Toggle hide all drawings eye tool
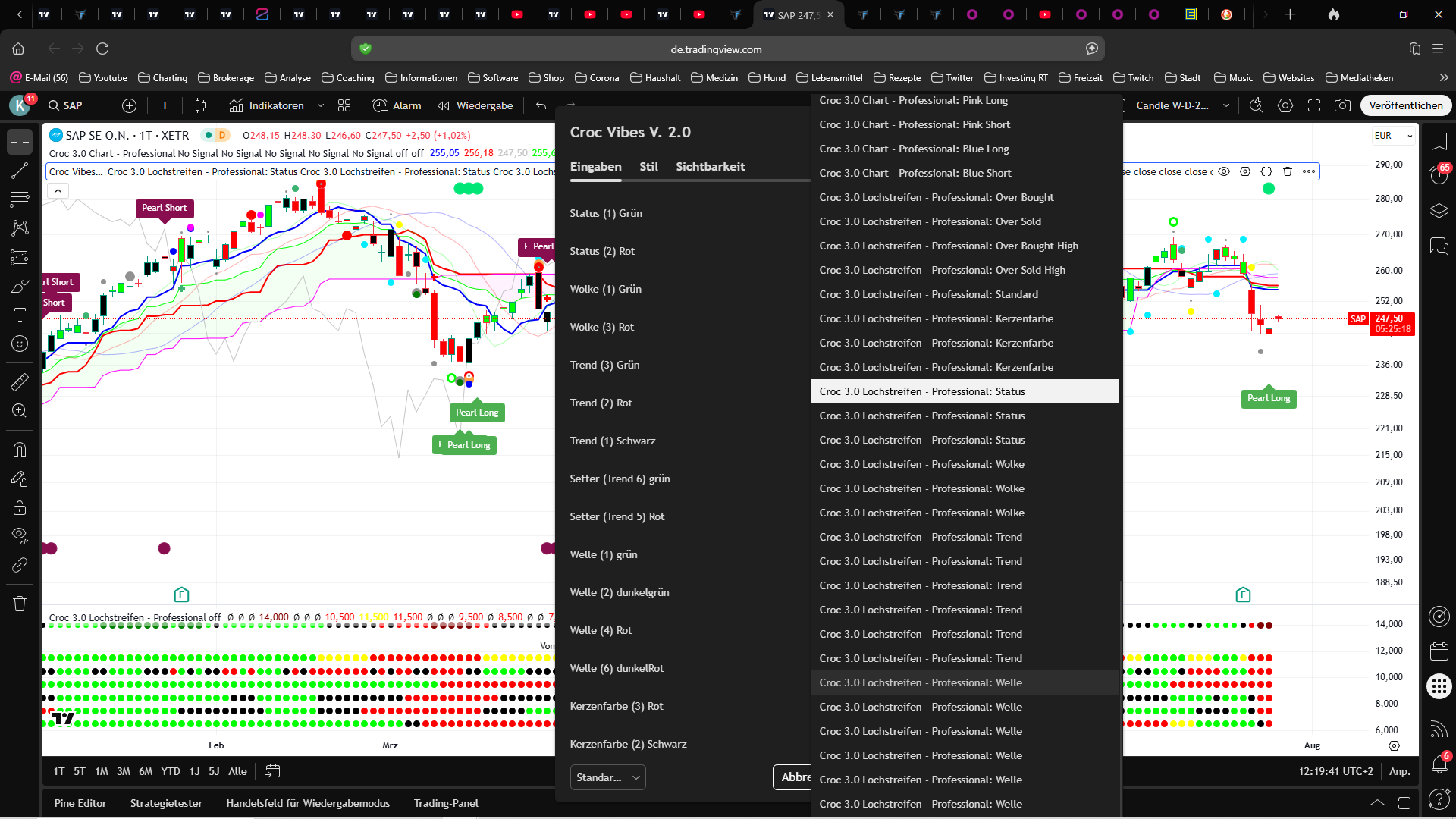This screenshot has width=1456, height=819. coord(20,535)
